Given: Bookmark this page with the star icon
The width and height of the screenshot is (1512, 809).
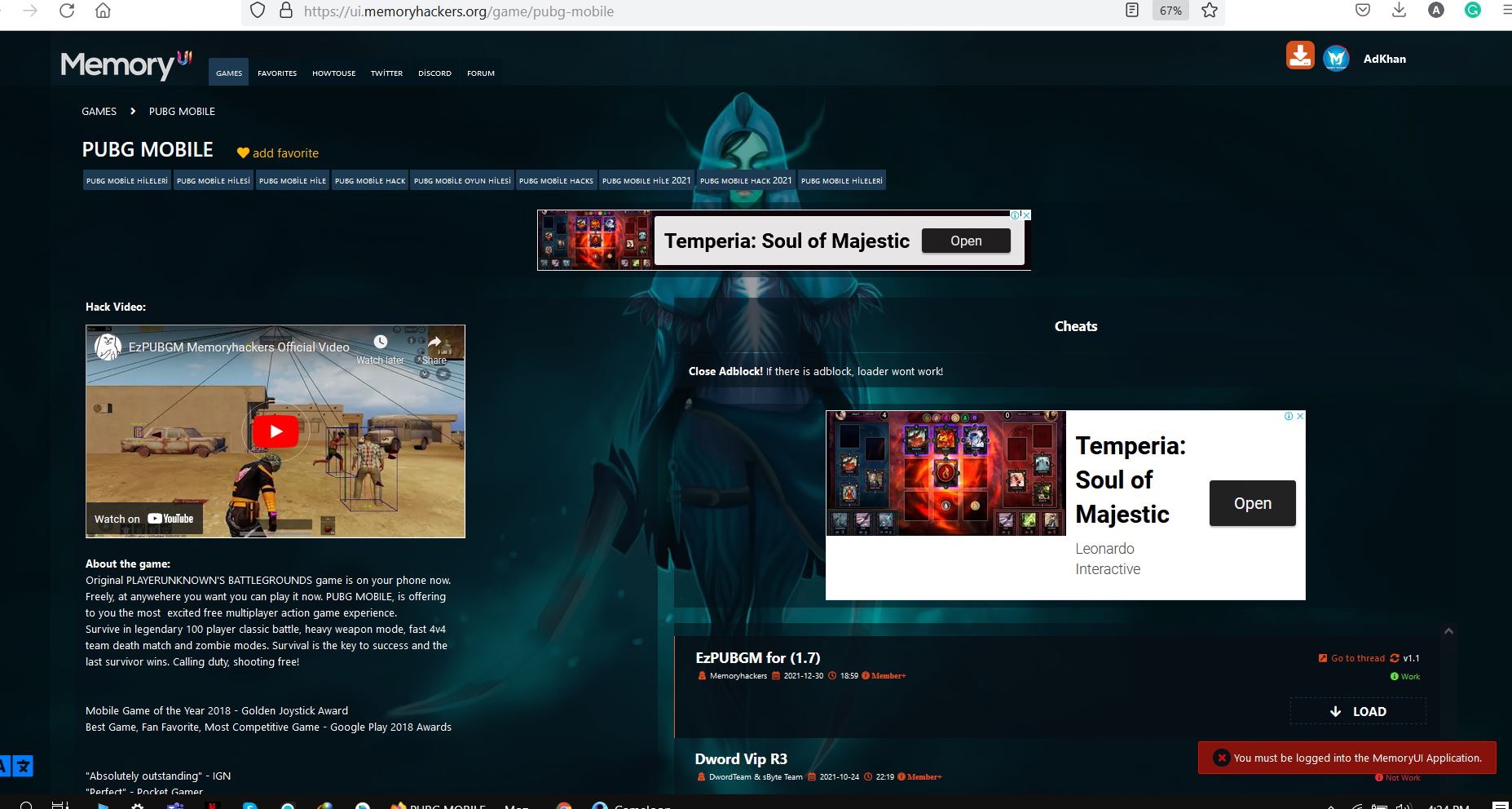Looking at the screenshot, I should 1210,11.
